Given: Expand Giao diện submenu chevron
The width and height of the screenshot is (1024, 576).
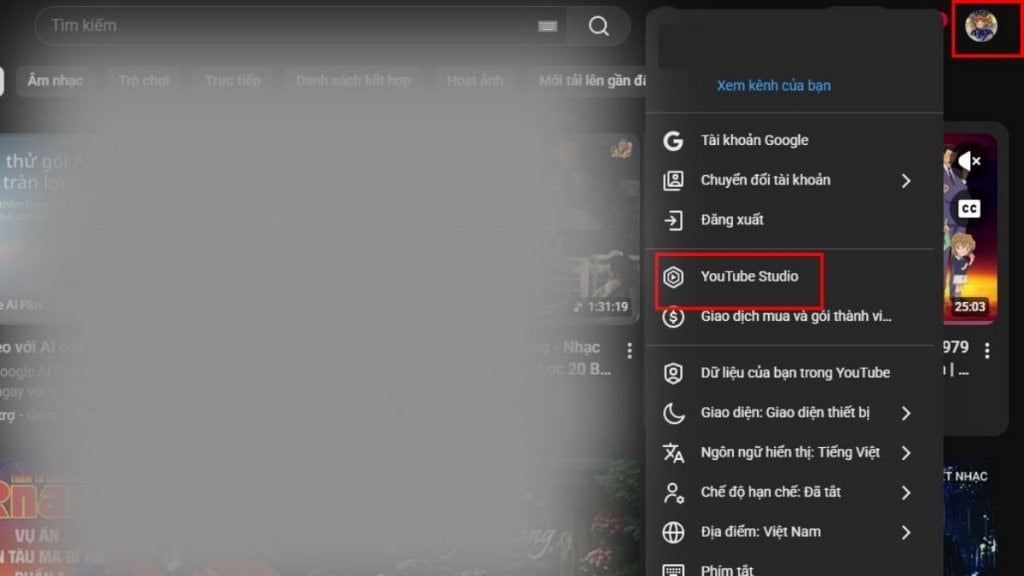Looking at the screenshot, I should click(906, 413).
